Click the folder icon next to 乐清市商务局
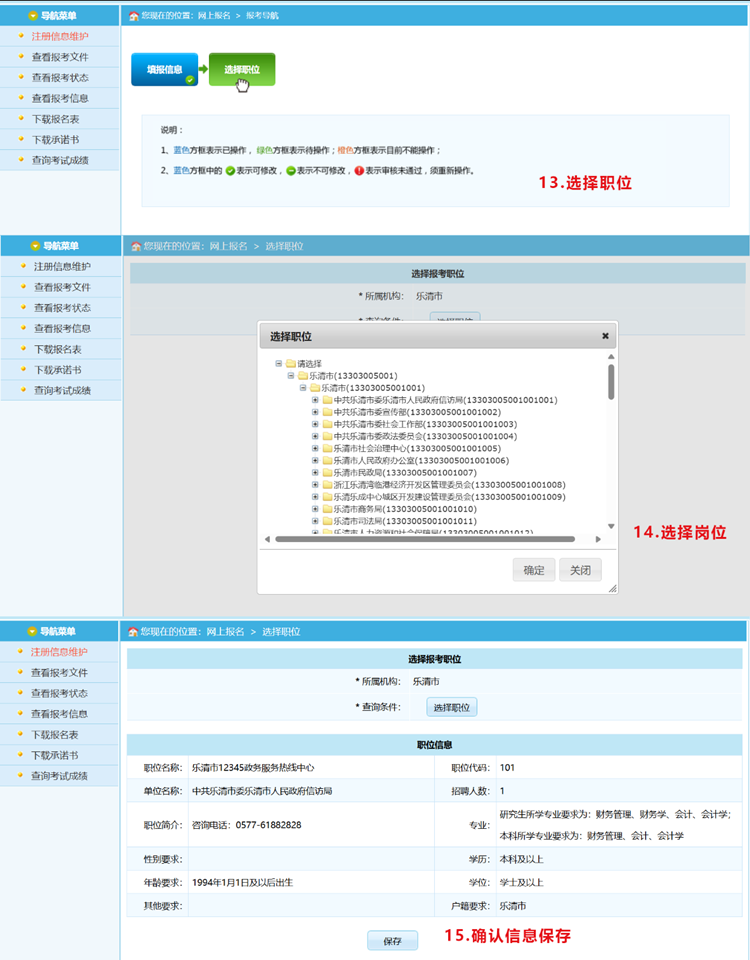This screenshot has width=750, height=960. click(326, 509)
